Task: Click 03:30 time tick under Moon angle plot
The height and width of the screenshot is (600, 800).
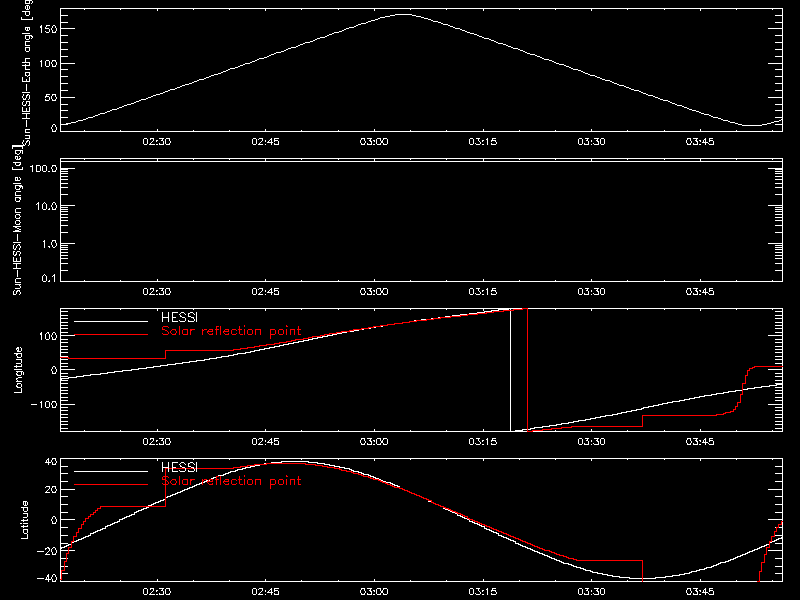Action: [x=591, y=291]
